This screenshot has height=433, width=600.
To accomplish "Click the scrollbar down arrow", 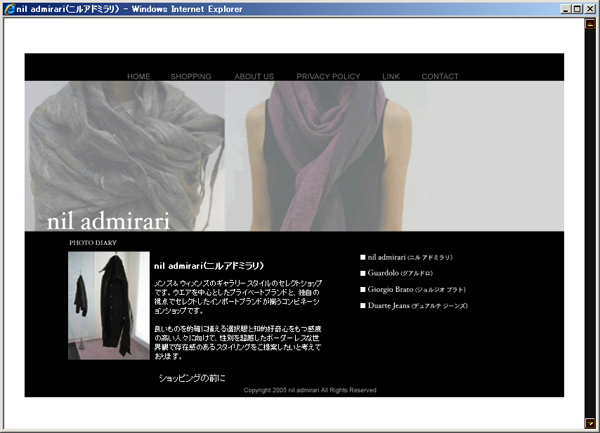I will coord(590,423).
